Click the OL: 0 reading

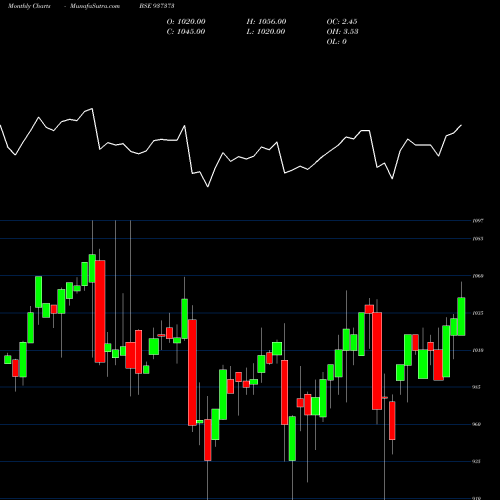pos(337,41)
